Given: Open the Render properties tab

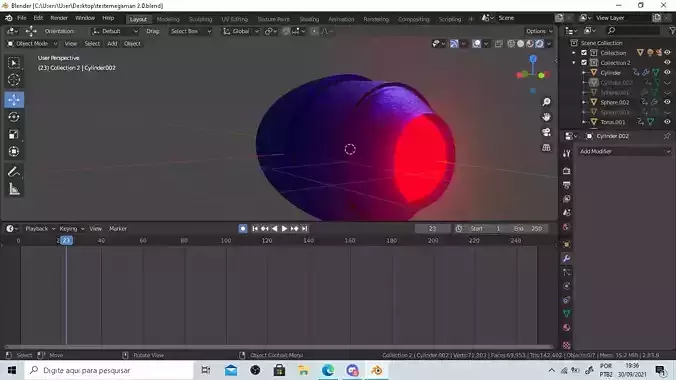Looking at the screenshot, I should [566, 171].
